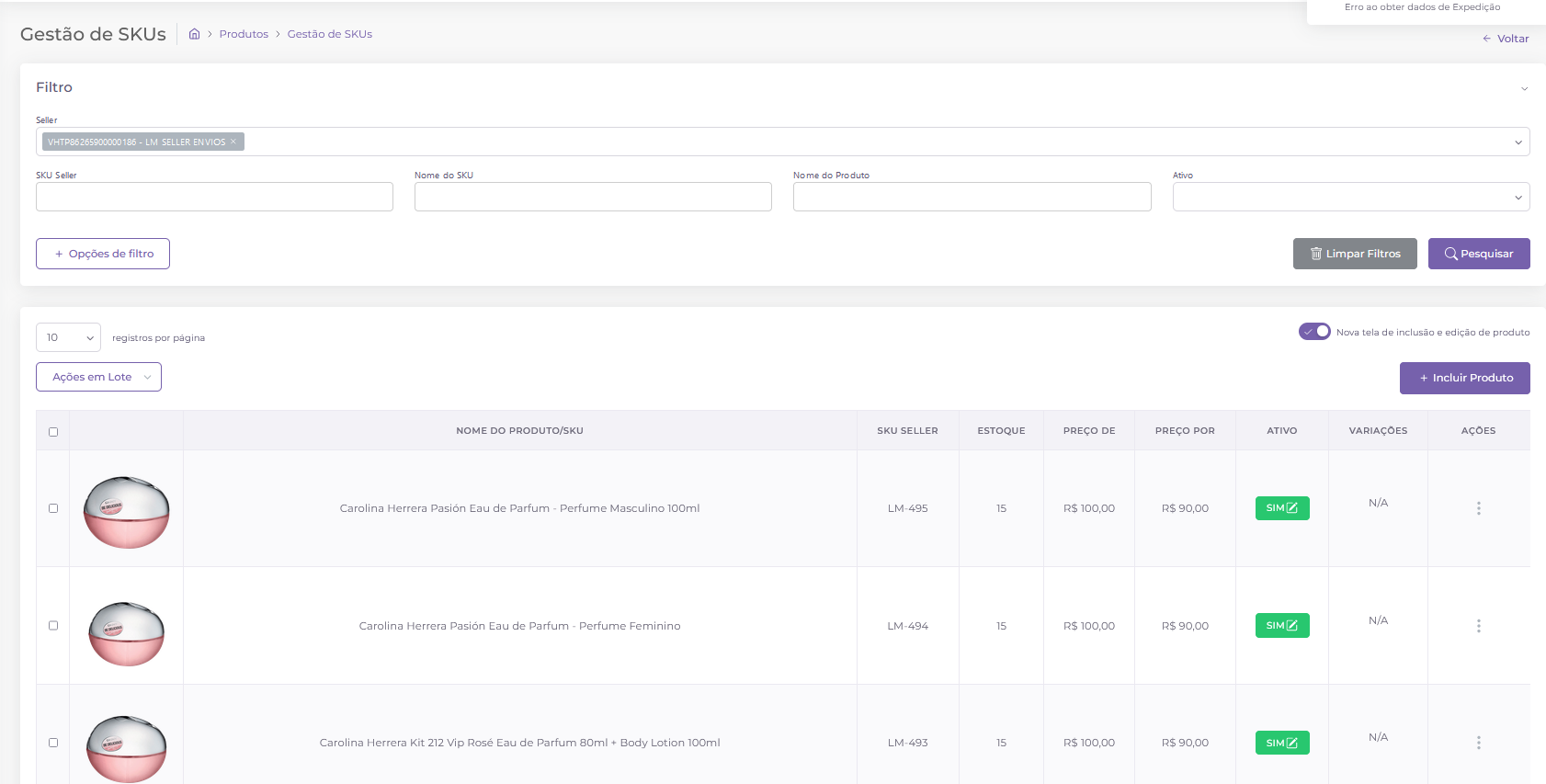The width and height of the screenshot is (1546, 784).
Task: Click the LM-495 SKU cell
Action: point(907,508)
